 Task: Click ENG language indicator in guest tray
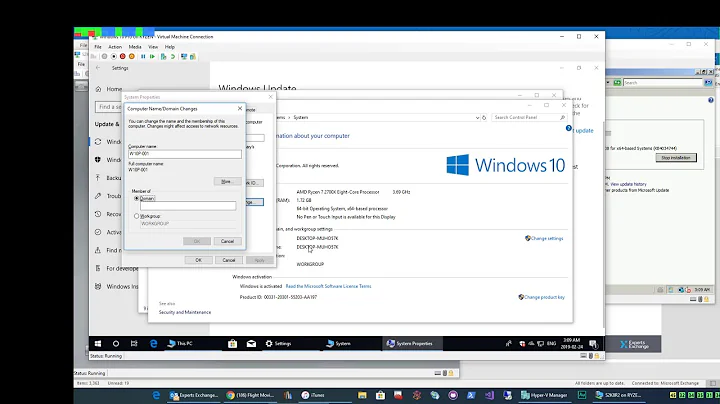click(x=551, y=343)
